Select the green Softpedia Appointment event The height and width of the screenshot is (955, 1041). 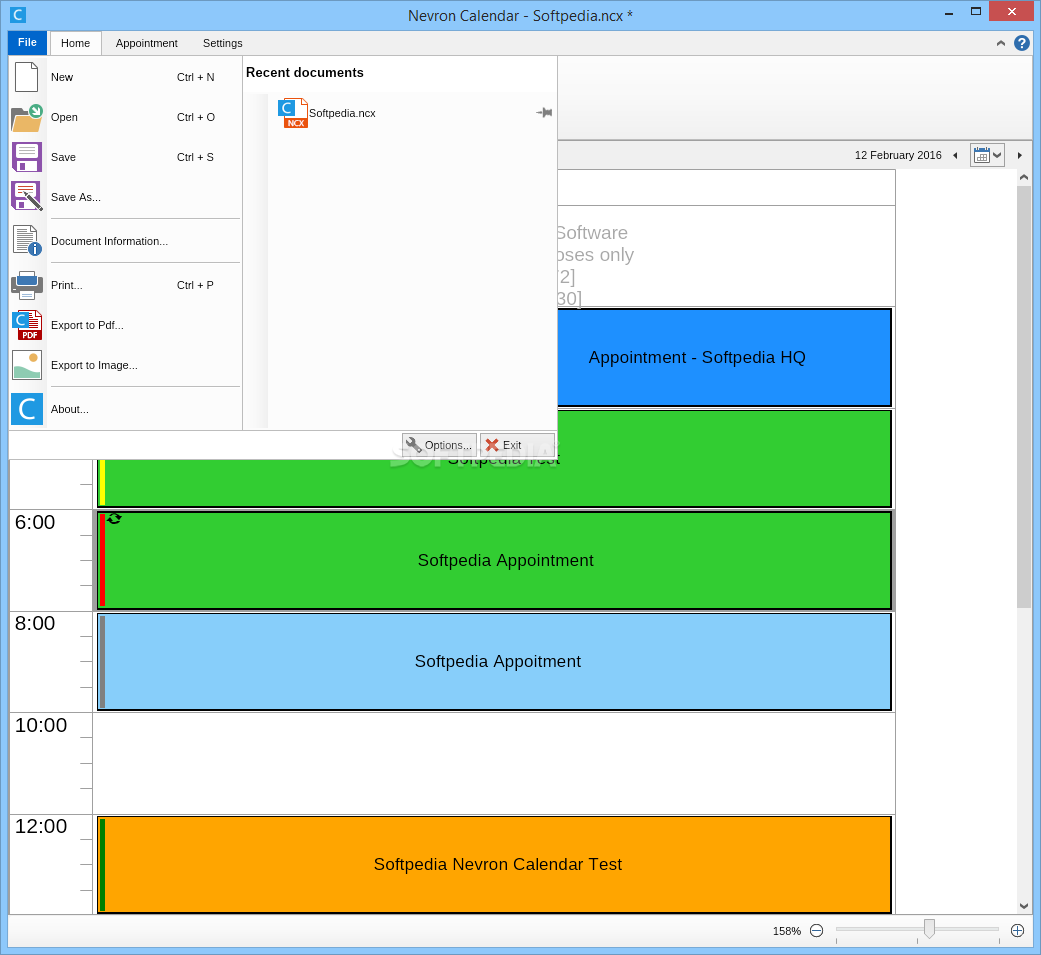(494, 561)
